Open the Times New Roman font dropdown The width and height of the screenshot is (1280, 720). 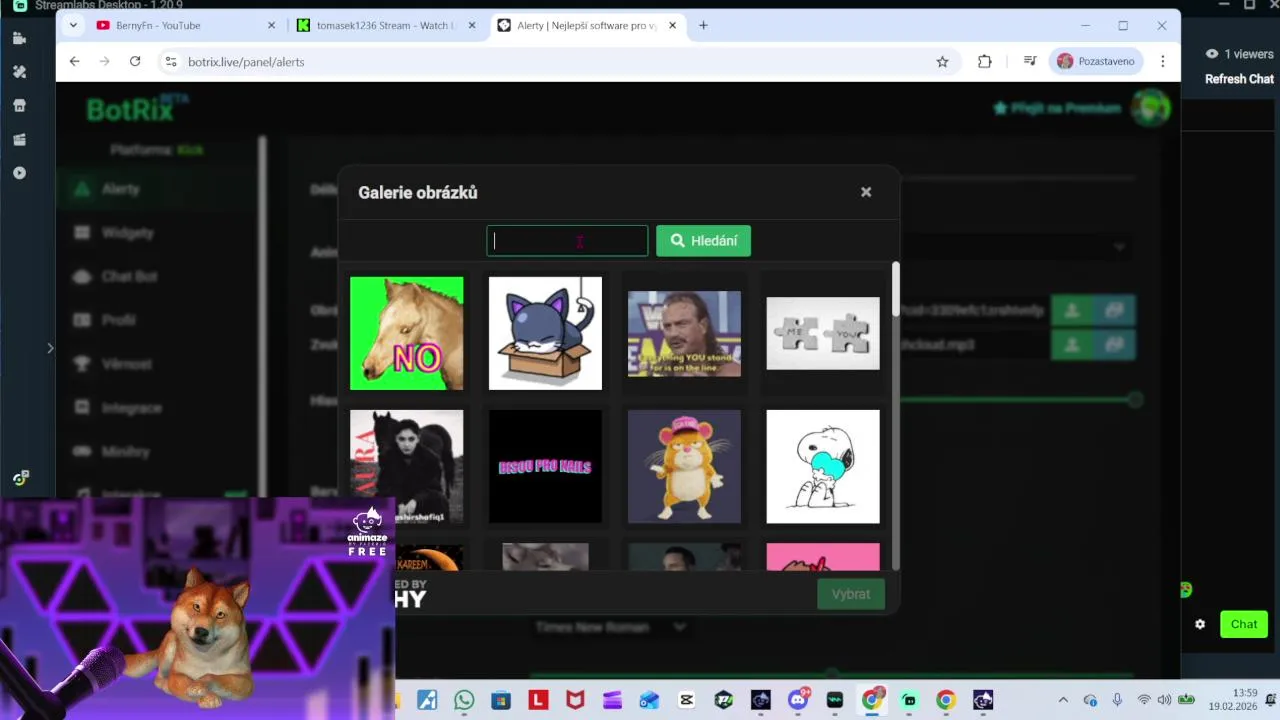click(611, 627)
